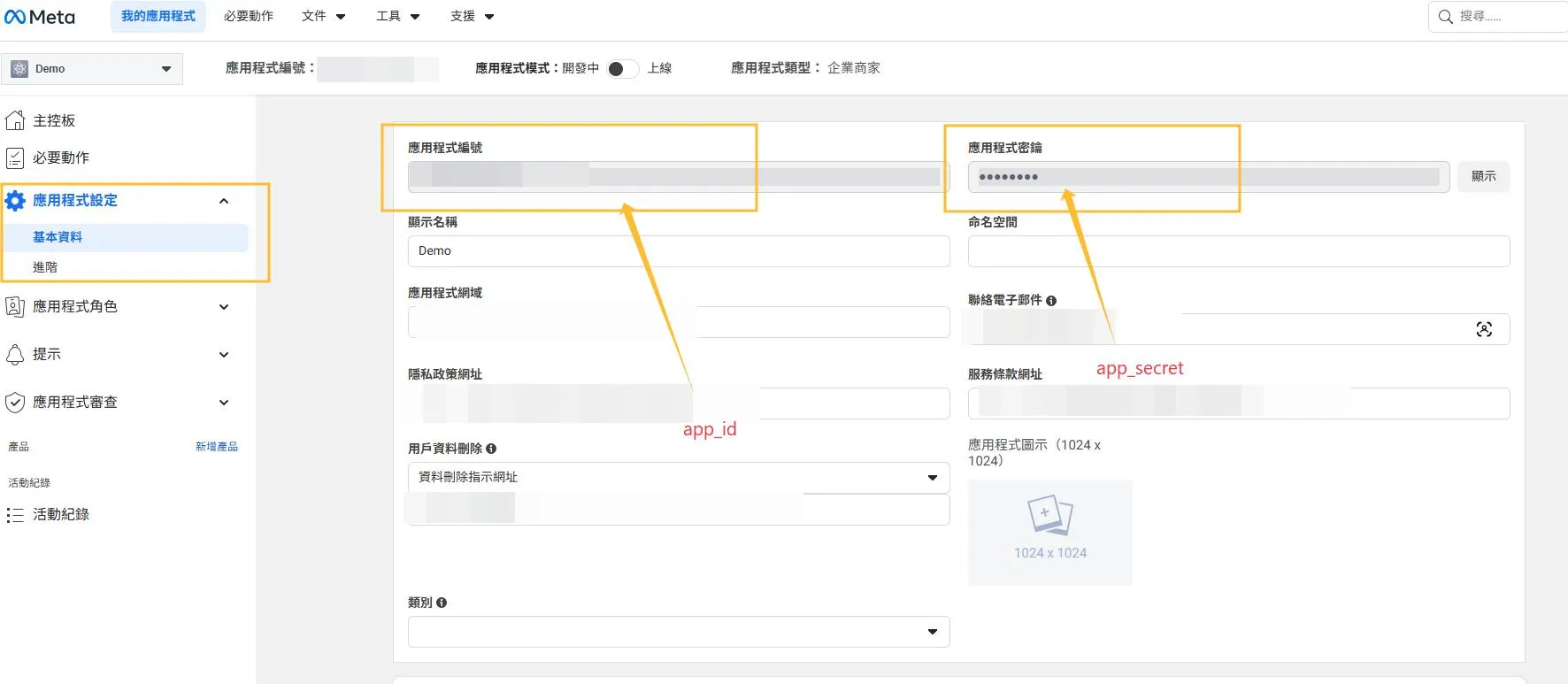This screenshot has width=1568, height=684.
Task: Click the 應用程式審查 shield icon
Action: (15, 403)
